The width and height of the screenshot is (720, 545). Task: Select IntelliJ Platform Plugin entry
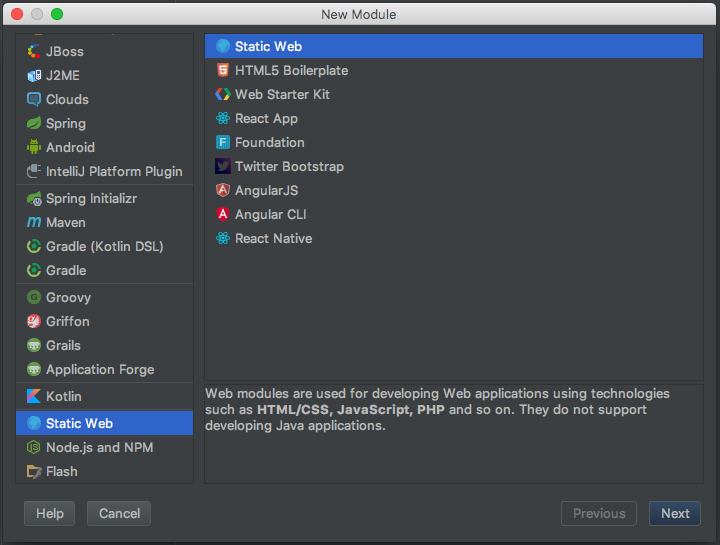[x=105, y=171]
